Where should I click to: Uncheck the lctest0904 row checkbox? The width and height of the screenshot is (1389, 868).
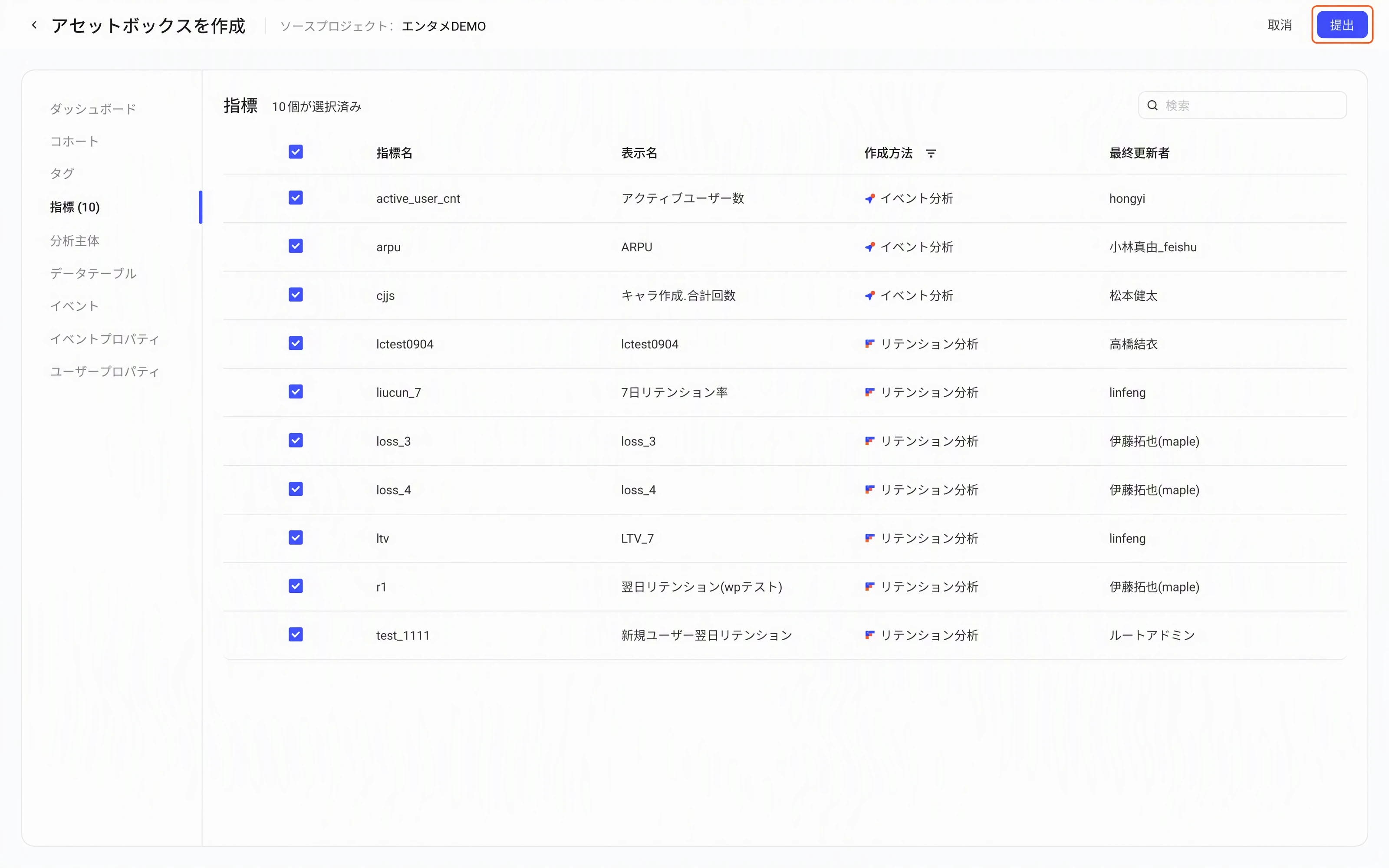tap(296, 343)
